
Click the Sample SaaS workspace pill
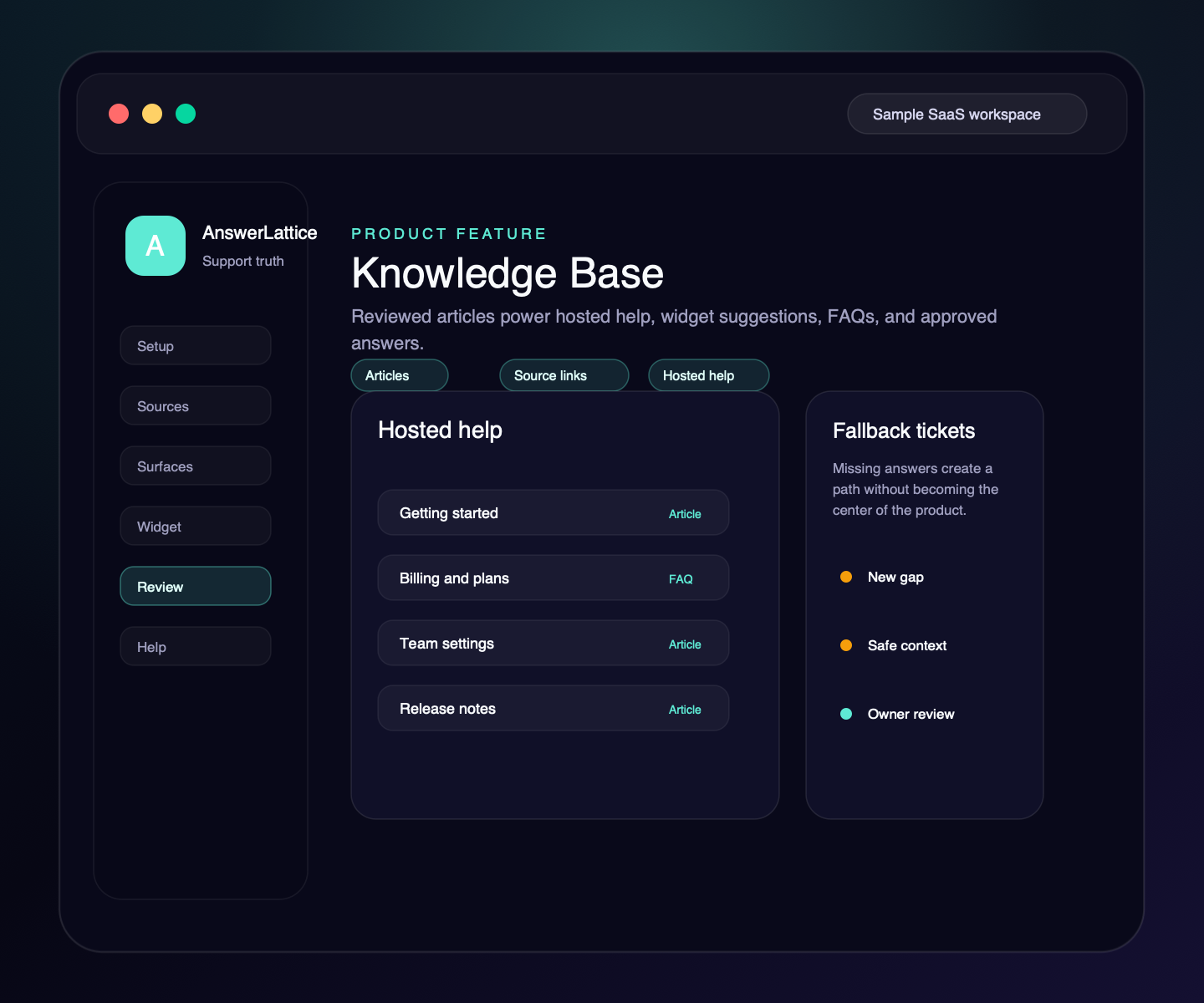[967, 114]
